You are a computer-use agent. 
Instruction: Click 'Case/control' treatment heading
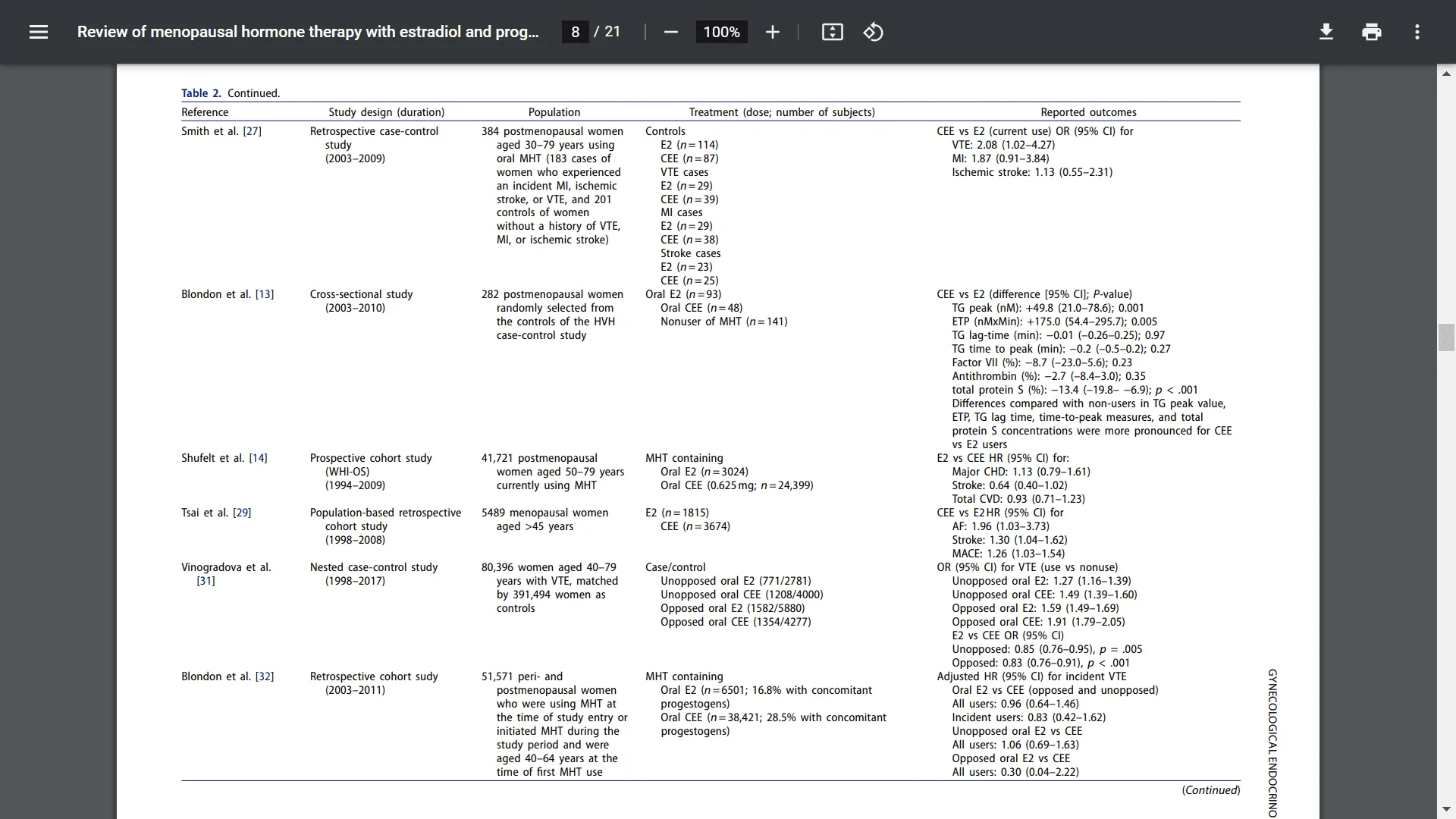point(675,567)
